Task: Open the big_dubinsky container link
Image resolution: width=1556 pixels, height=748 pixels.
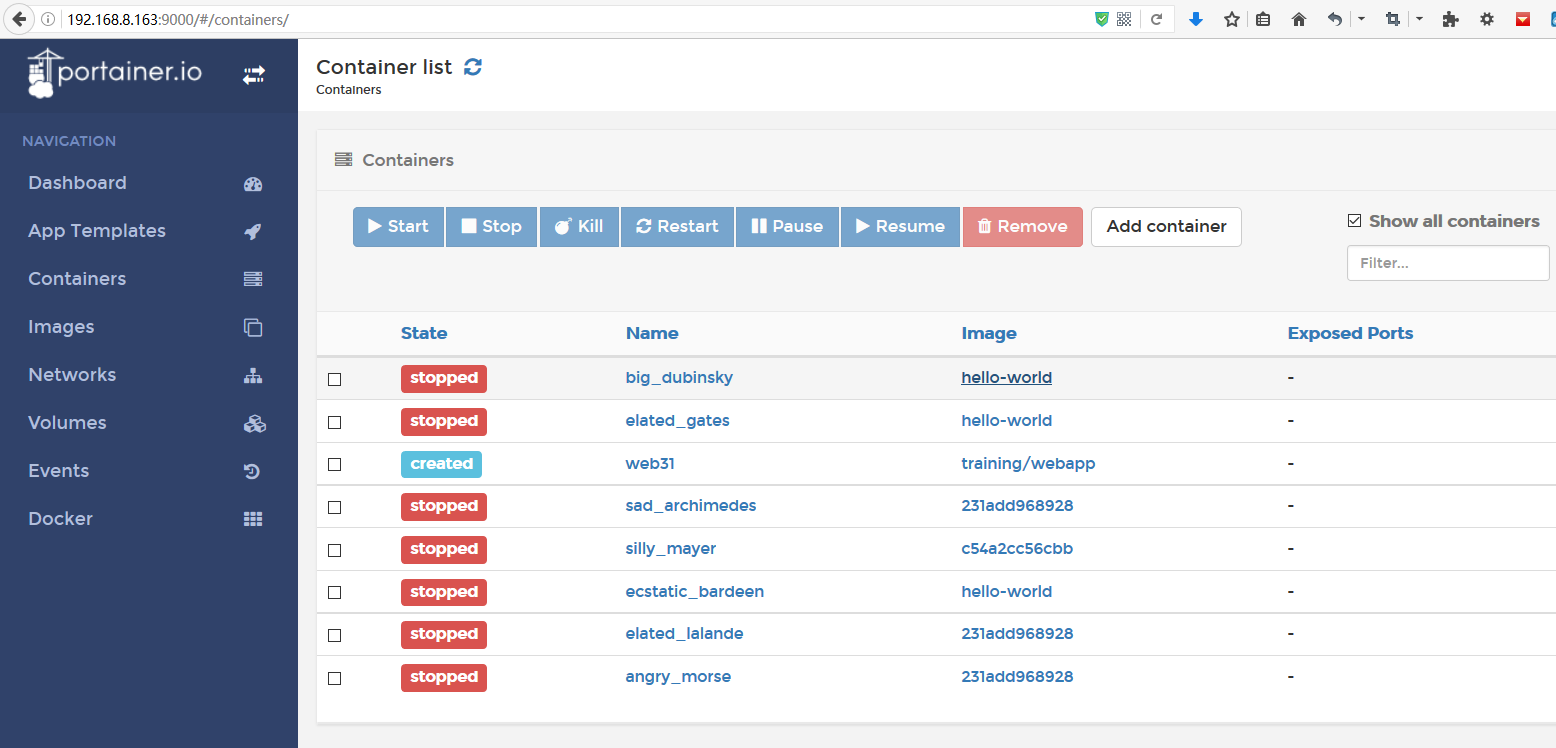Action: [x=679, y=378]
